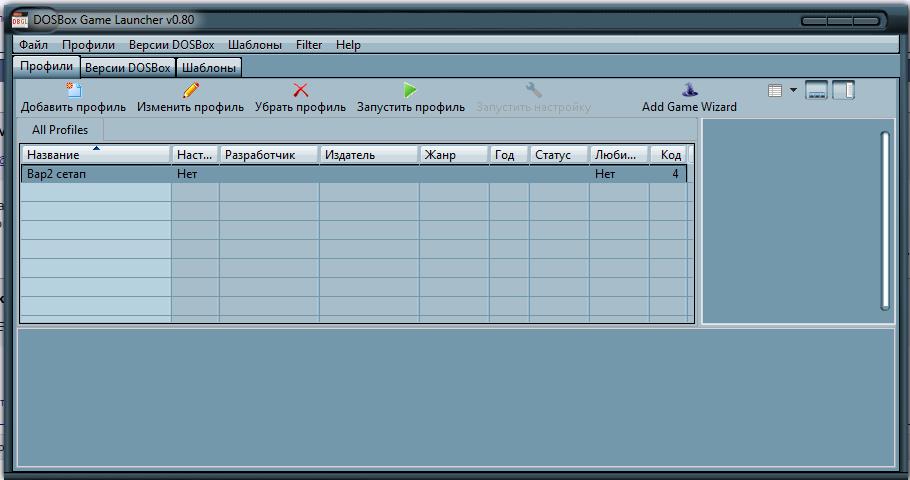Sort by the Разработчик column header
This screenshot has width=910, height=480.
point(269,155)
